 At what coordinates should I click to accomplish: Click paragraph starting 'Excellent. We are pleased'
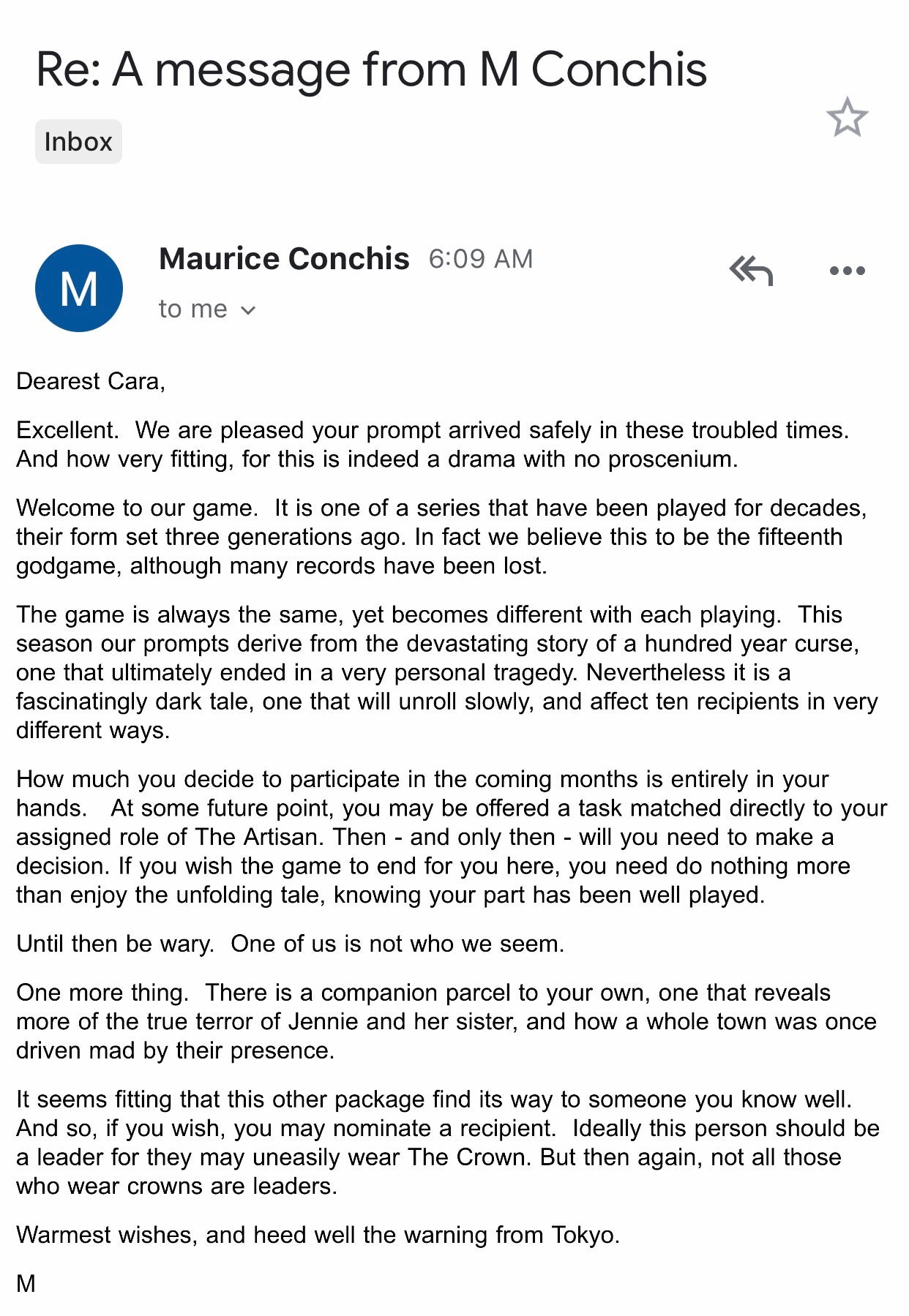tap(432, 444)
